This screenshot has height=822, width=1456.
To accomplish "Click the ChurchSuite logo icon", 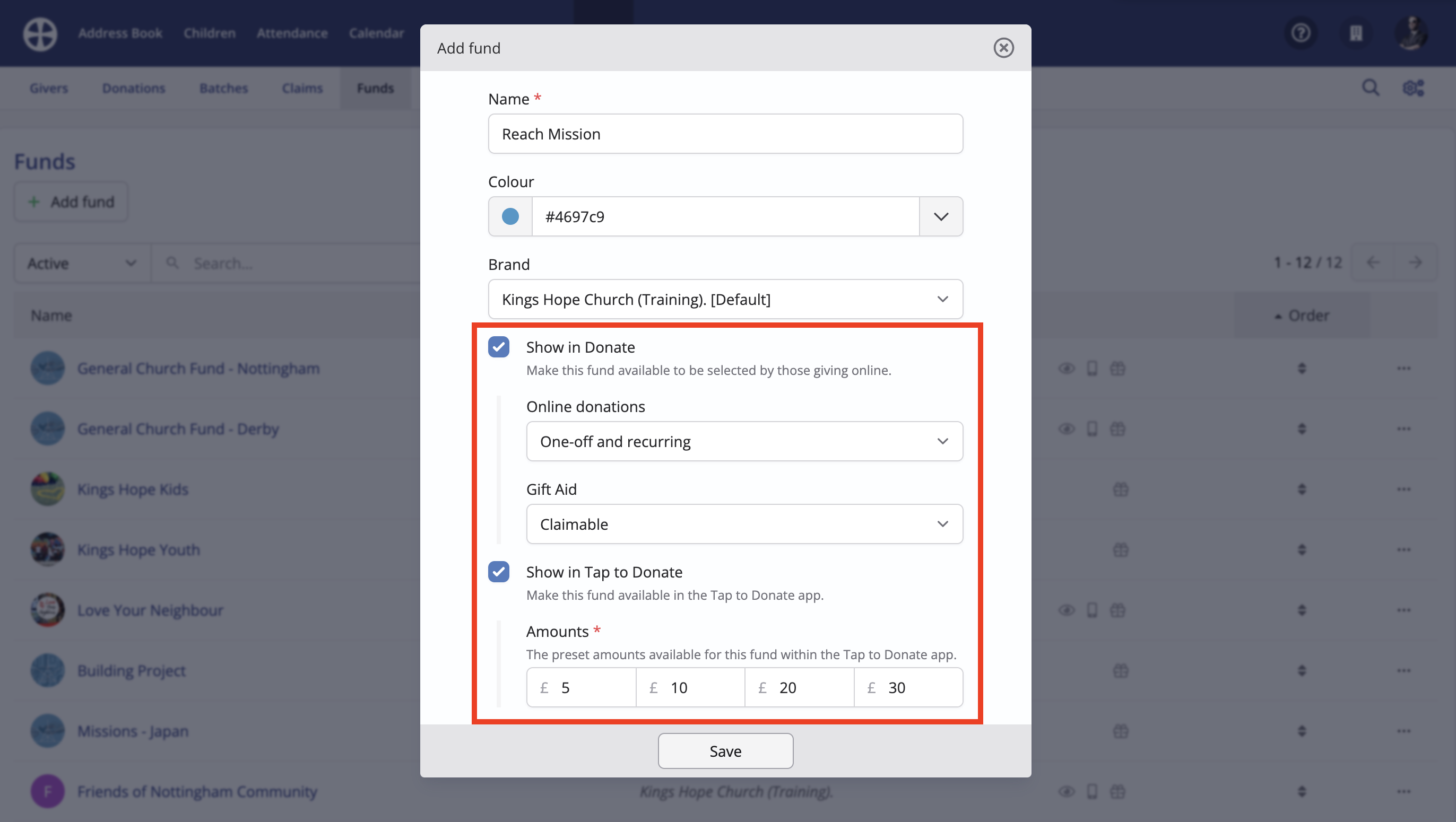I will pyautogui.click(x=40, y=33).
